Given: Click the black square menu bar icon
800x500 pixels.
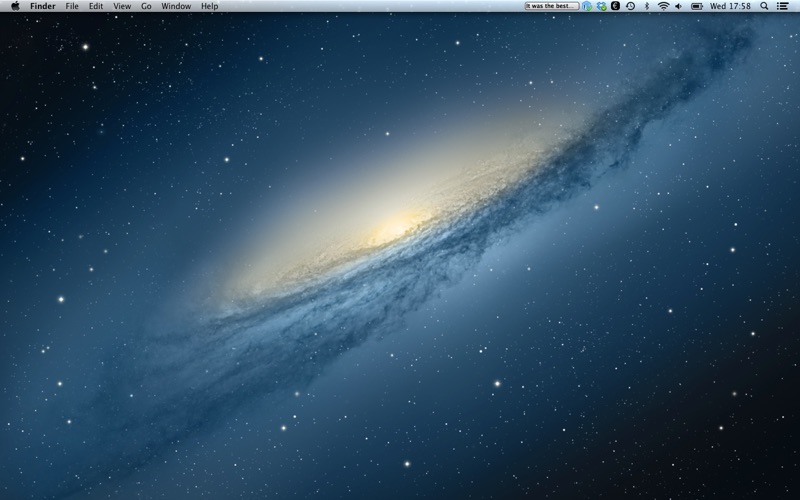Looking at the screenshot, I should (615, 6).
